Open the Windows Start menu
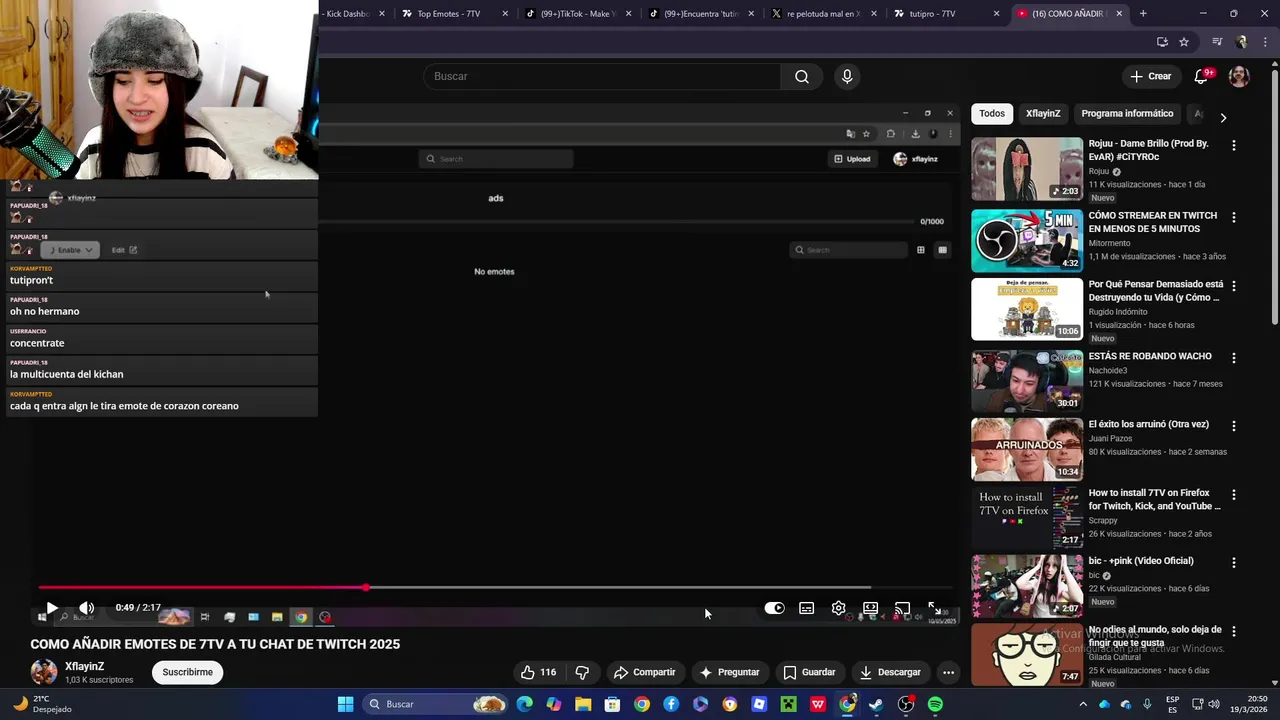The height and width of the screenshot is (720, 1280). [345, 704]
